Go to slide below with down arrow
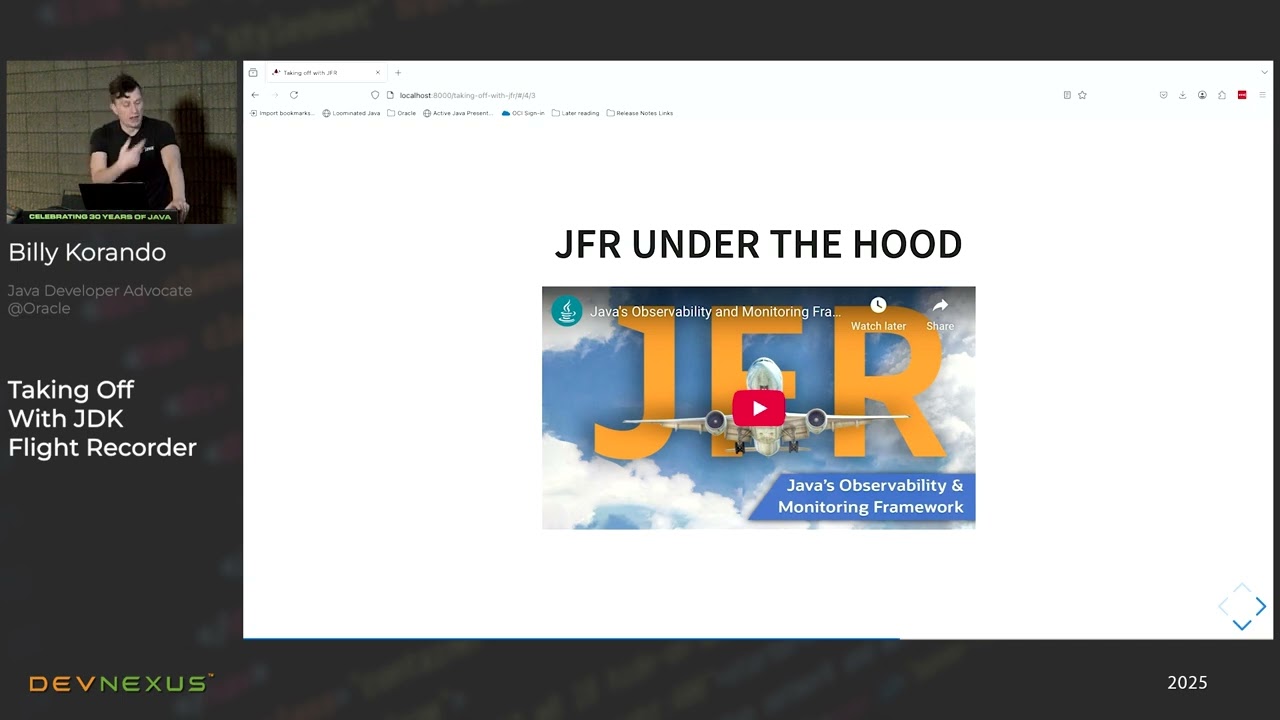 1242,625
